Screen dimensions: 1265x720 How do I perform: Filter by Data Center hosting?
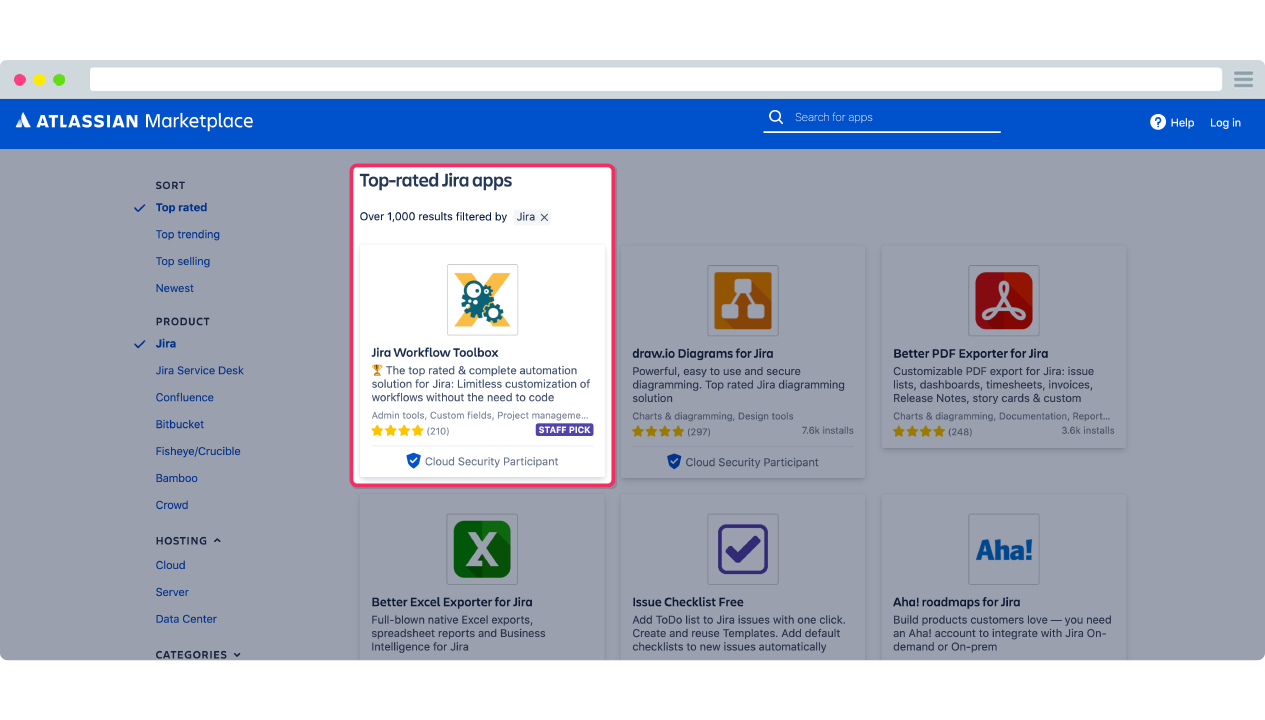[x=186, y=620]
